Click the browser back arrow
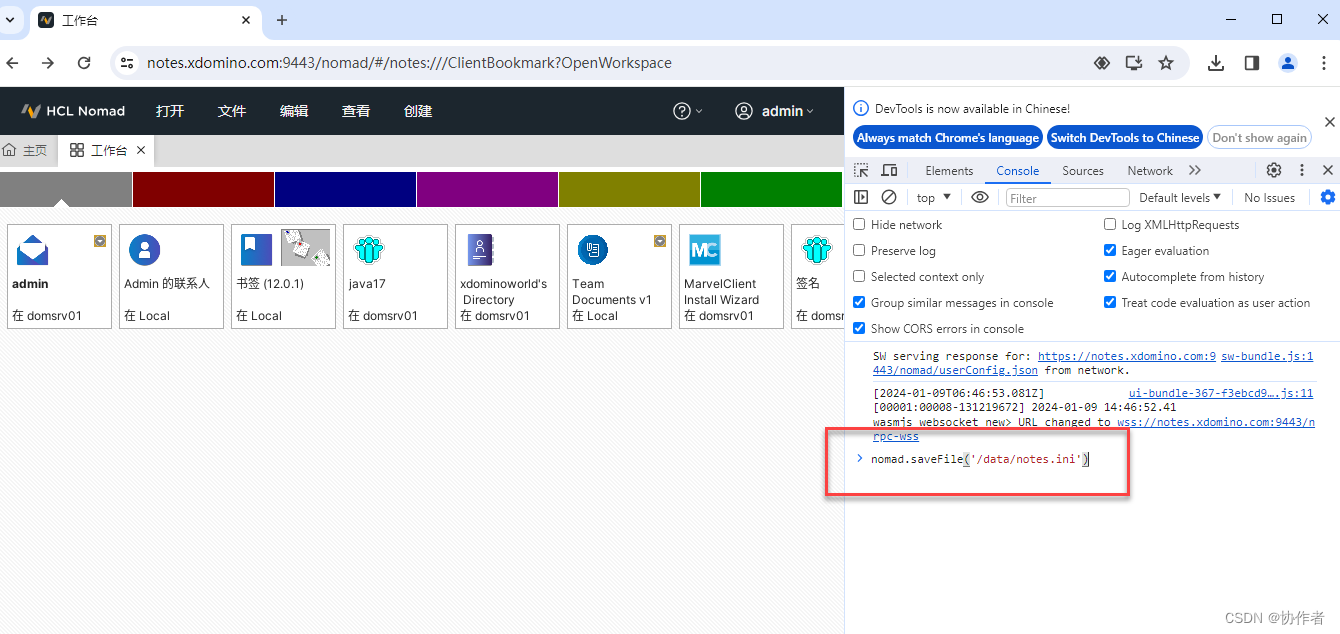This screenshot has height=634, width=1340. coord(13,63)
